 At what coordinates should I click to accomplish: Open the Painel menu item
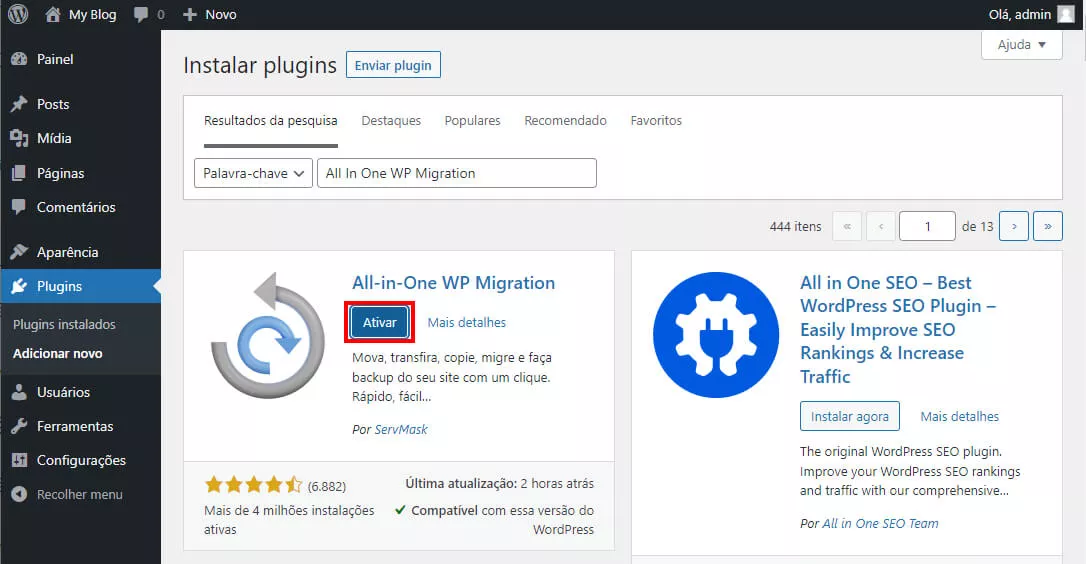click(80, 60)
